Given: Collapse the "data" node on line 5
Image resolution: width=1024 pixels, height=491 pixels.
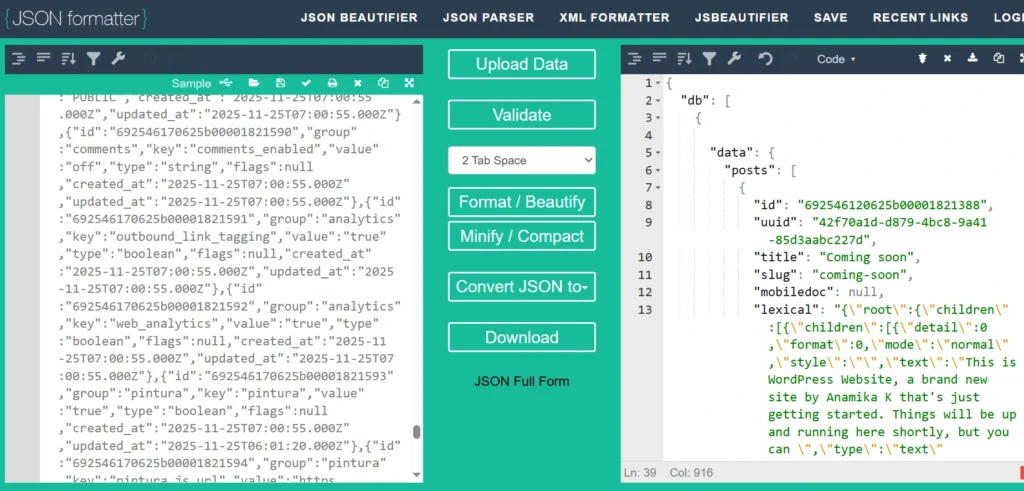Looking at the screenshot, I should (x=656, y=152).
